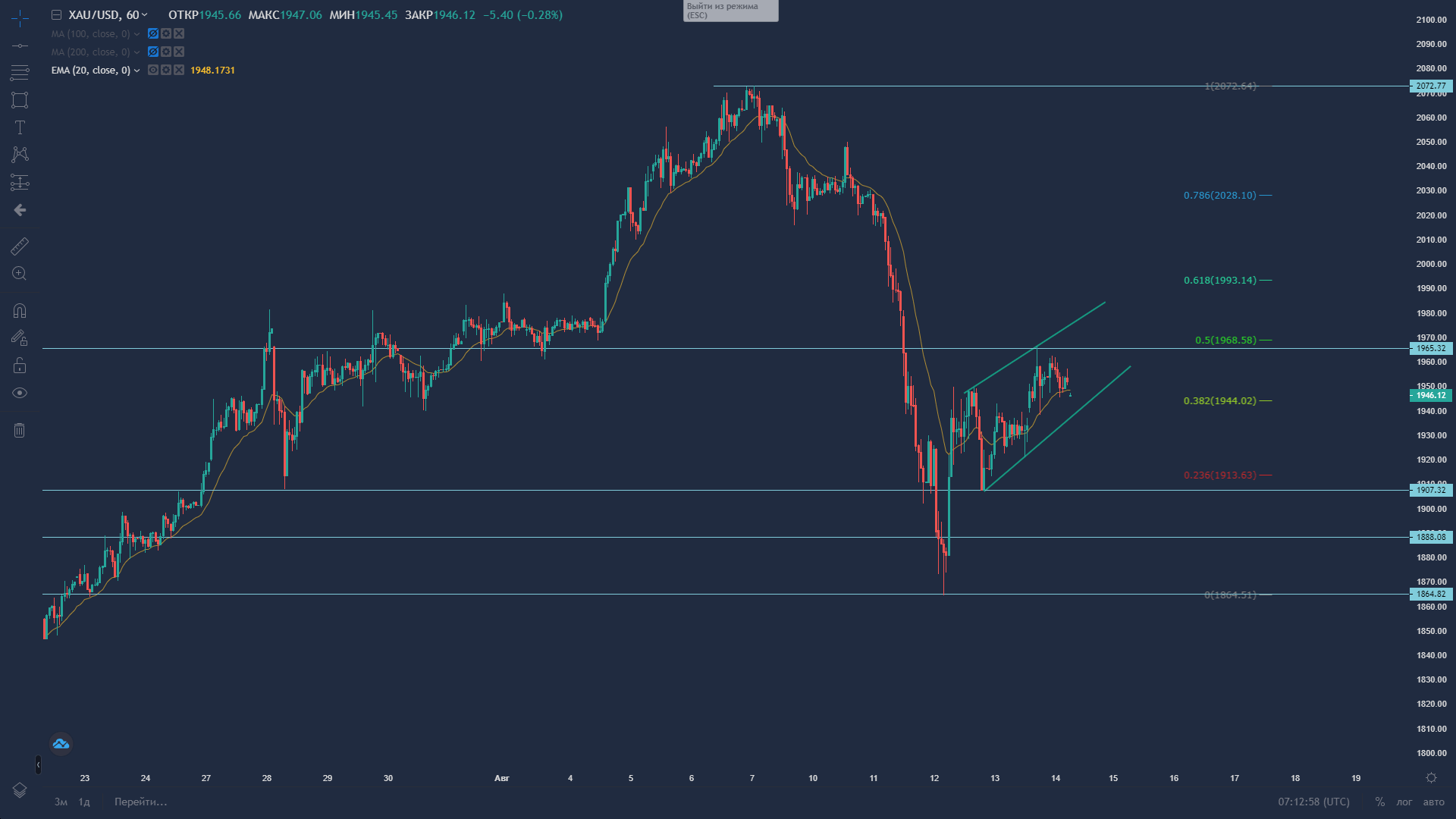1456x819 pixels.
Task: Toggle авто auto scale
Action: tap(1433, 802)
